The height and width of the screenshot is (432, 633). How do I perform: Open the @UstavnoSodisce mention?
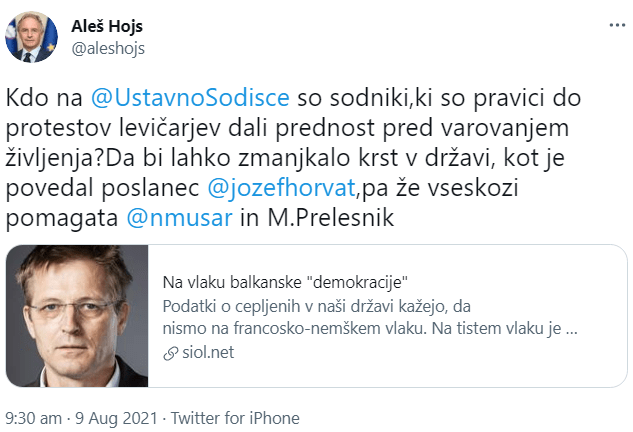pos(190,98)
